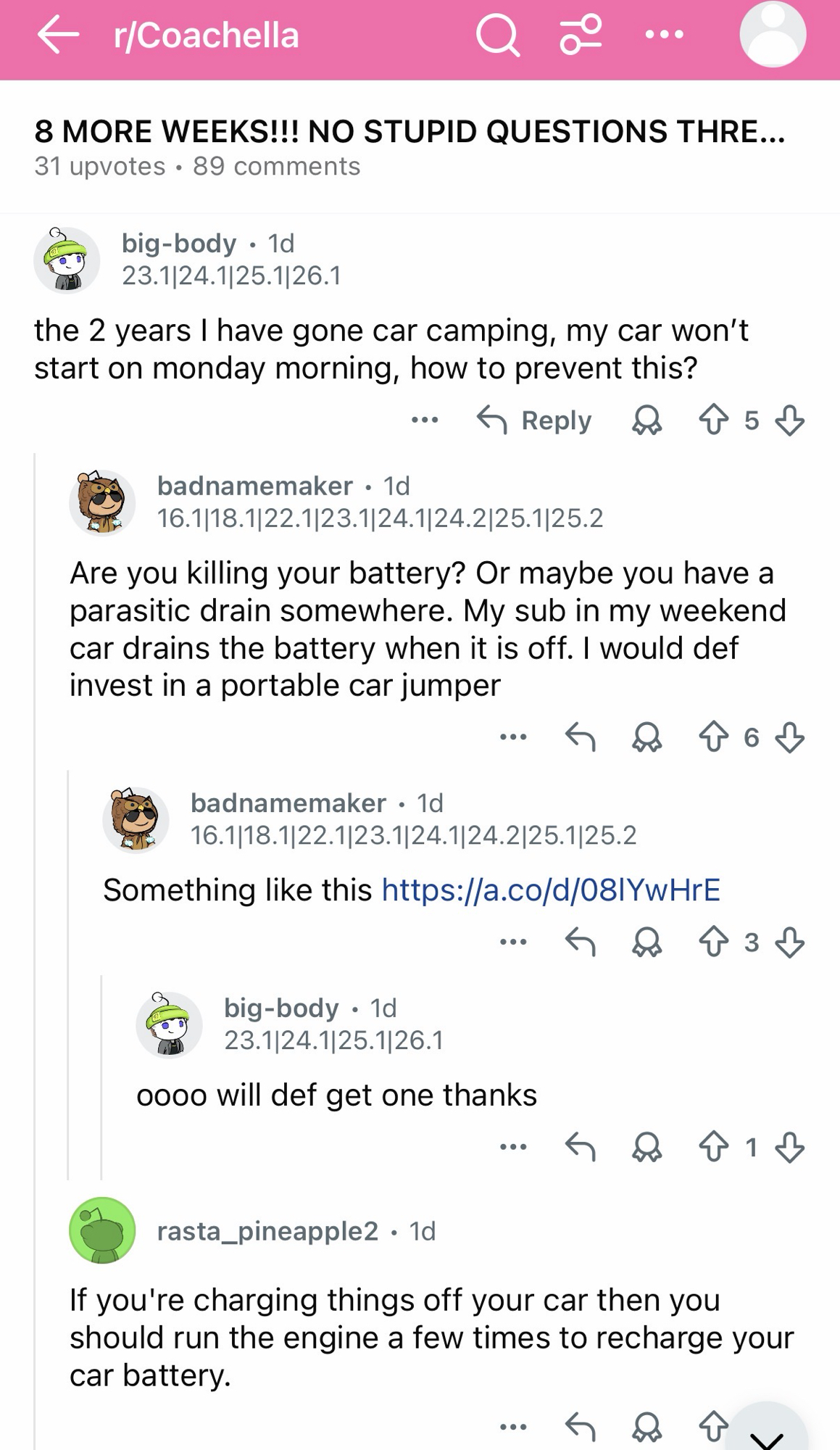The width and height of the screenshot is (840, 1450).
Task: Downvote badnamemaker's "Something like this" comment
Action: coord(789,942)
